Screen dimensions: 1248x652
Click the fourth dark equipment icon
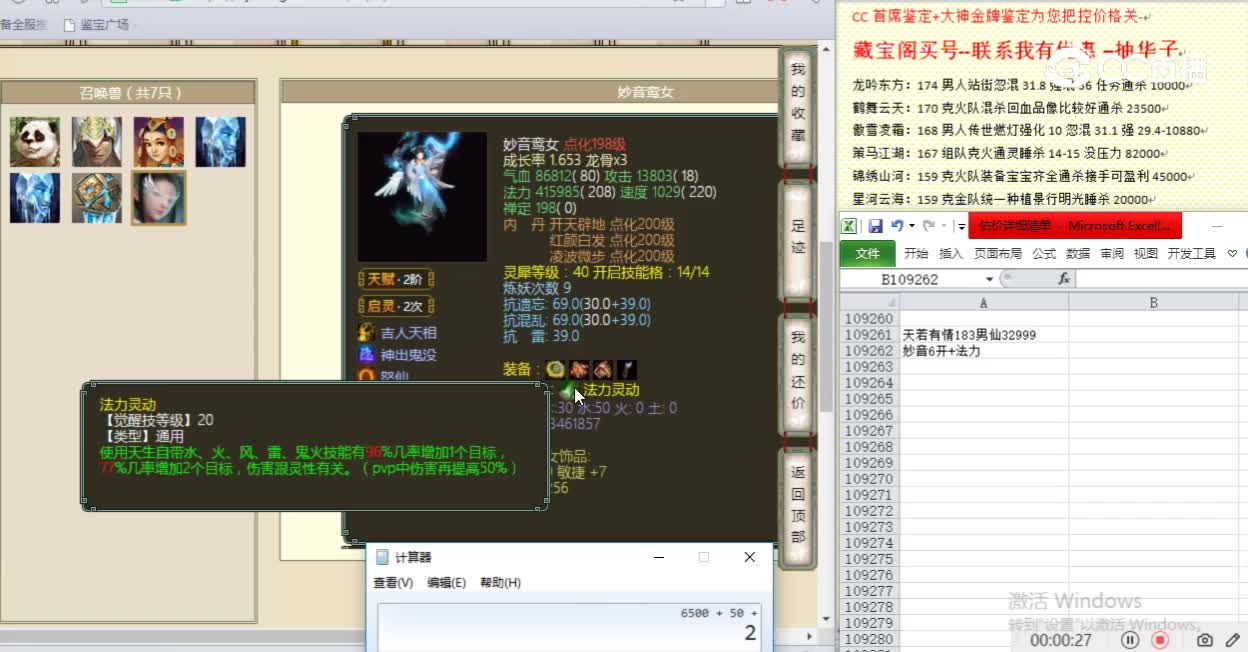pos(627,369)
